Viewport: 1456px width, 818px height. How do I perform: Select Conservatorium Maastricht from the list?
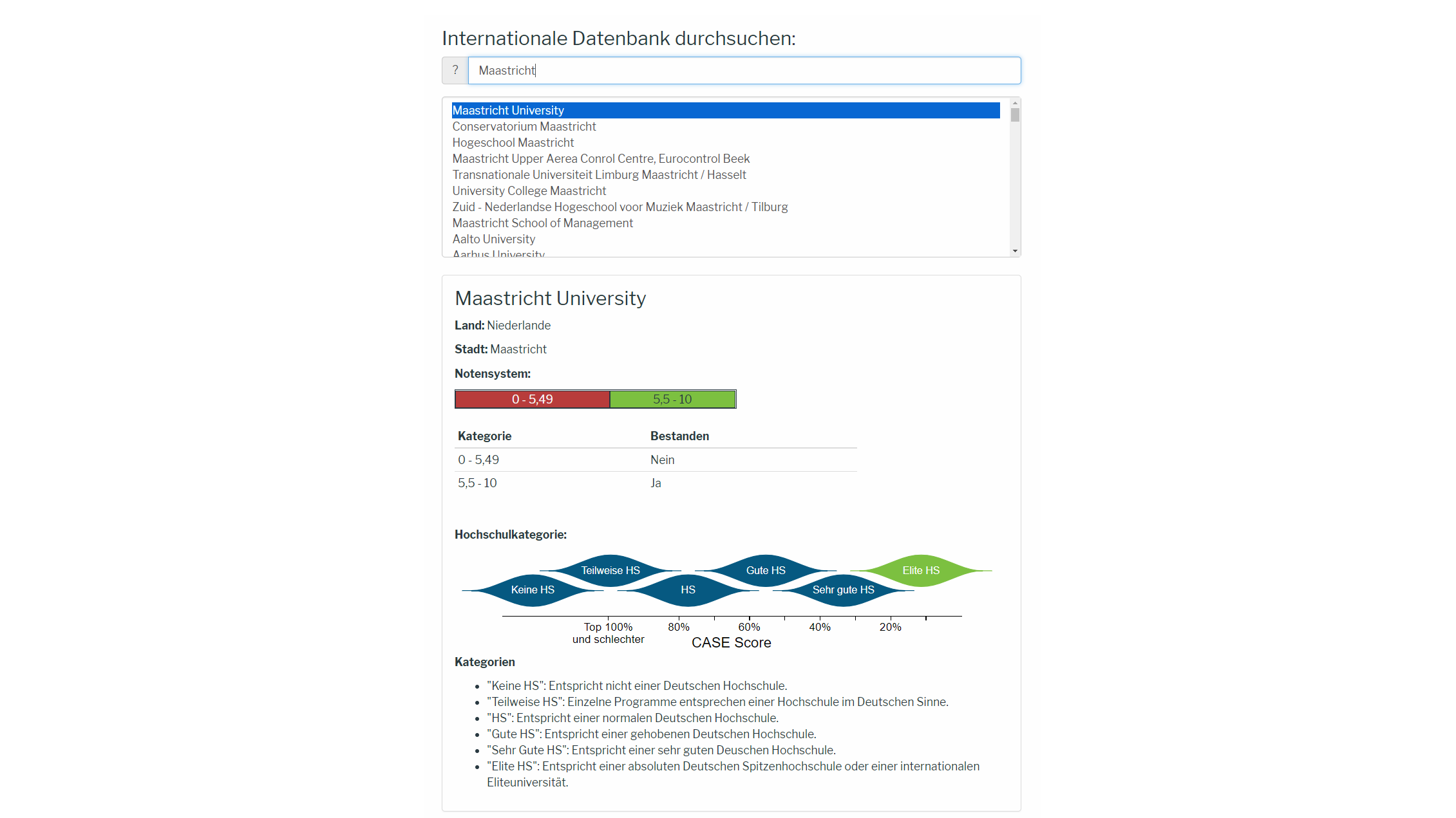726,126
